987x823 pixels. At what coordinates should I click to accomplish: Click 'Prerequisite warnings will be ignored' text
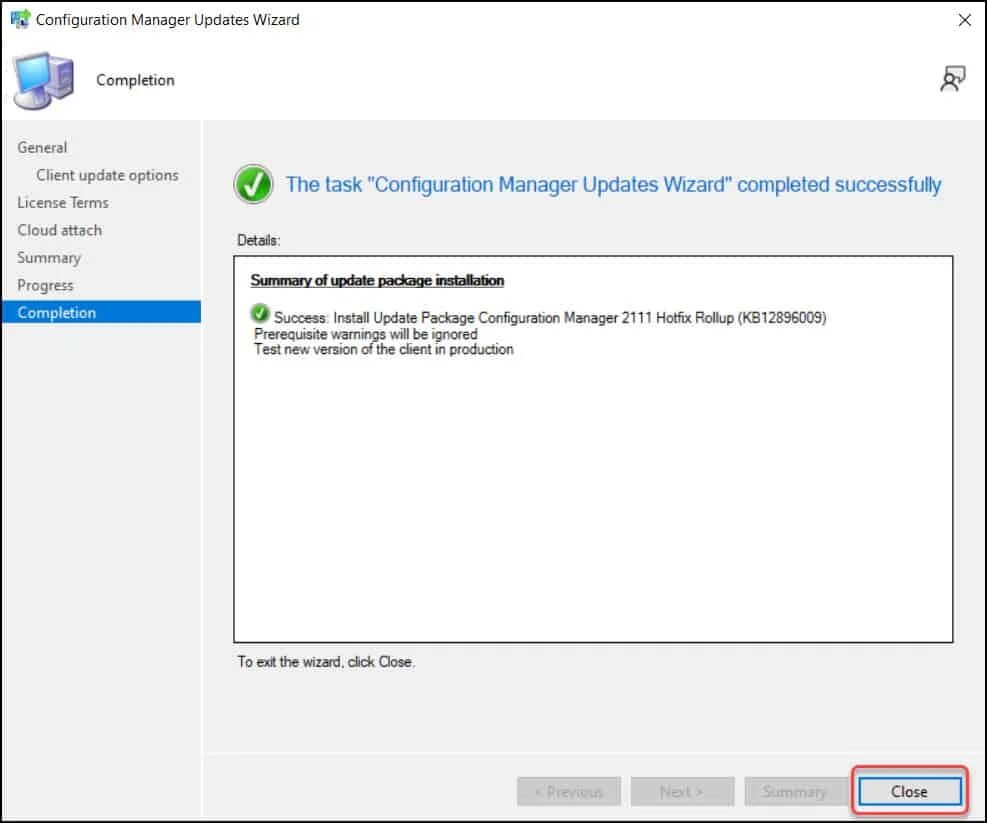click(366, 334)
